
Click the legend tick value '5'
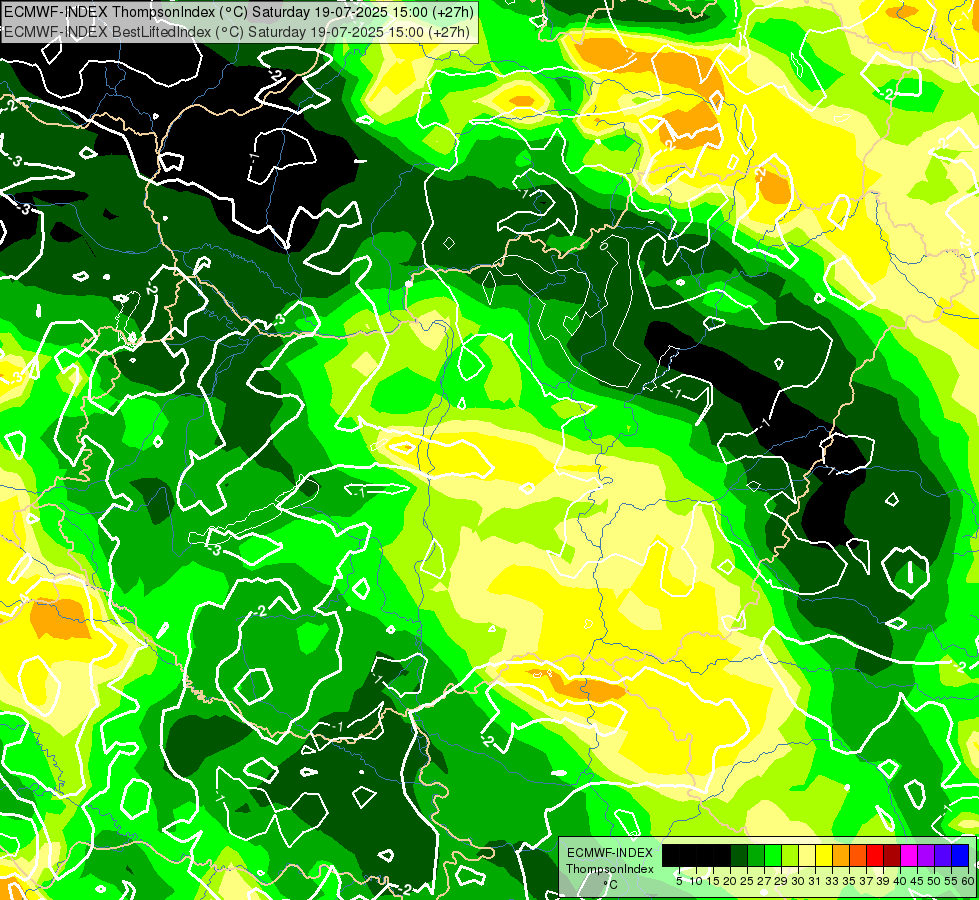pyautogui.click(x=679, y=881)
